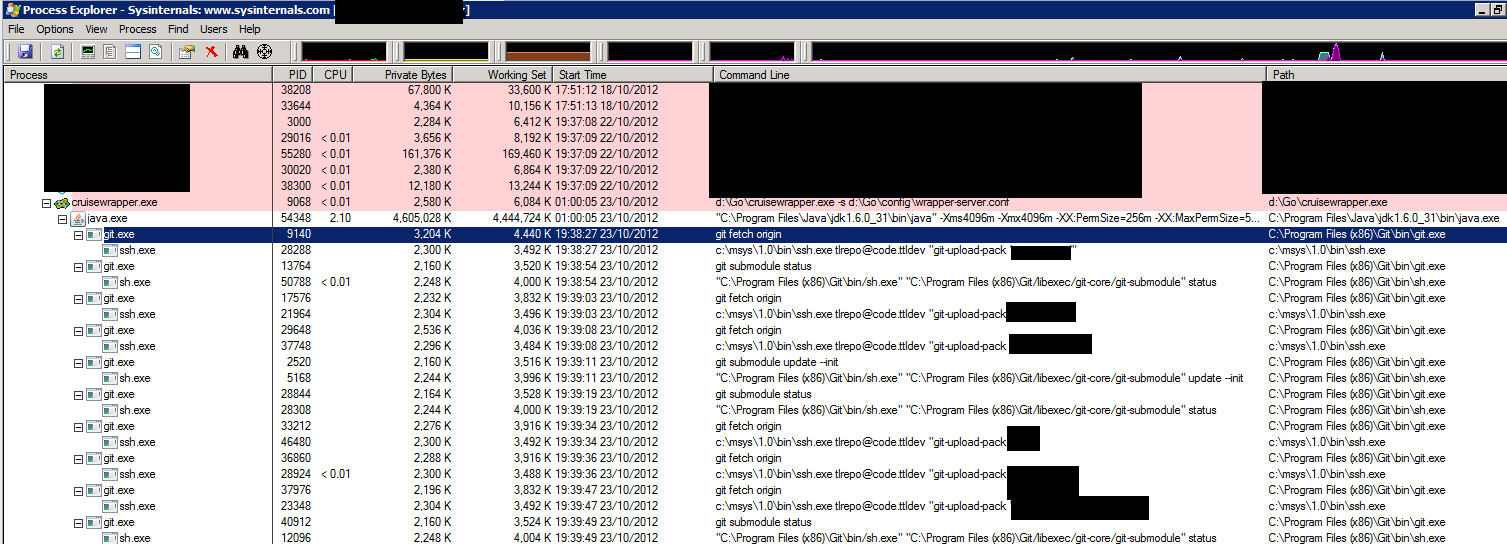This screenshot has height=544, width=1507.
Task: Click PID 55280 cell
Action: (x=295, y=154)
